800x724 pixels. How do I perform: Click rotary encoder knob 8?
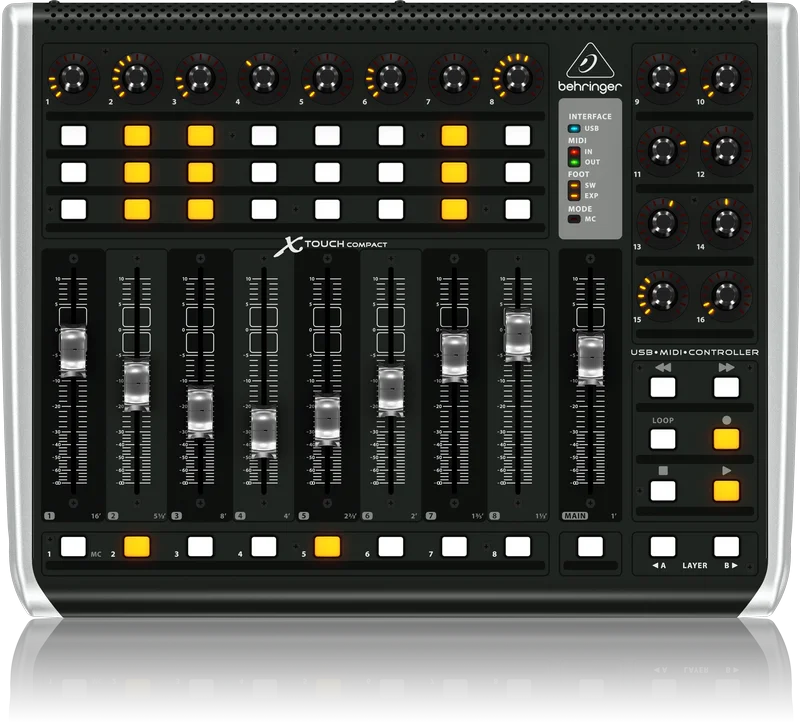517,78
